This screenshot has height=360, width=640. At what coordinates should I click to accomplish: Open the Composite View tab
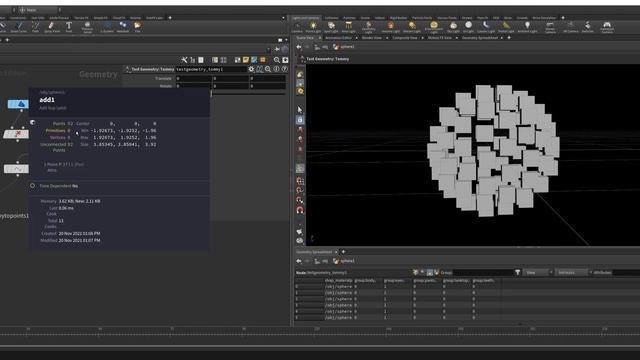point(404,38)
